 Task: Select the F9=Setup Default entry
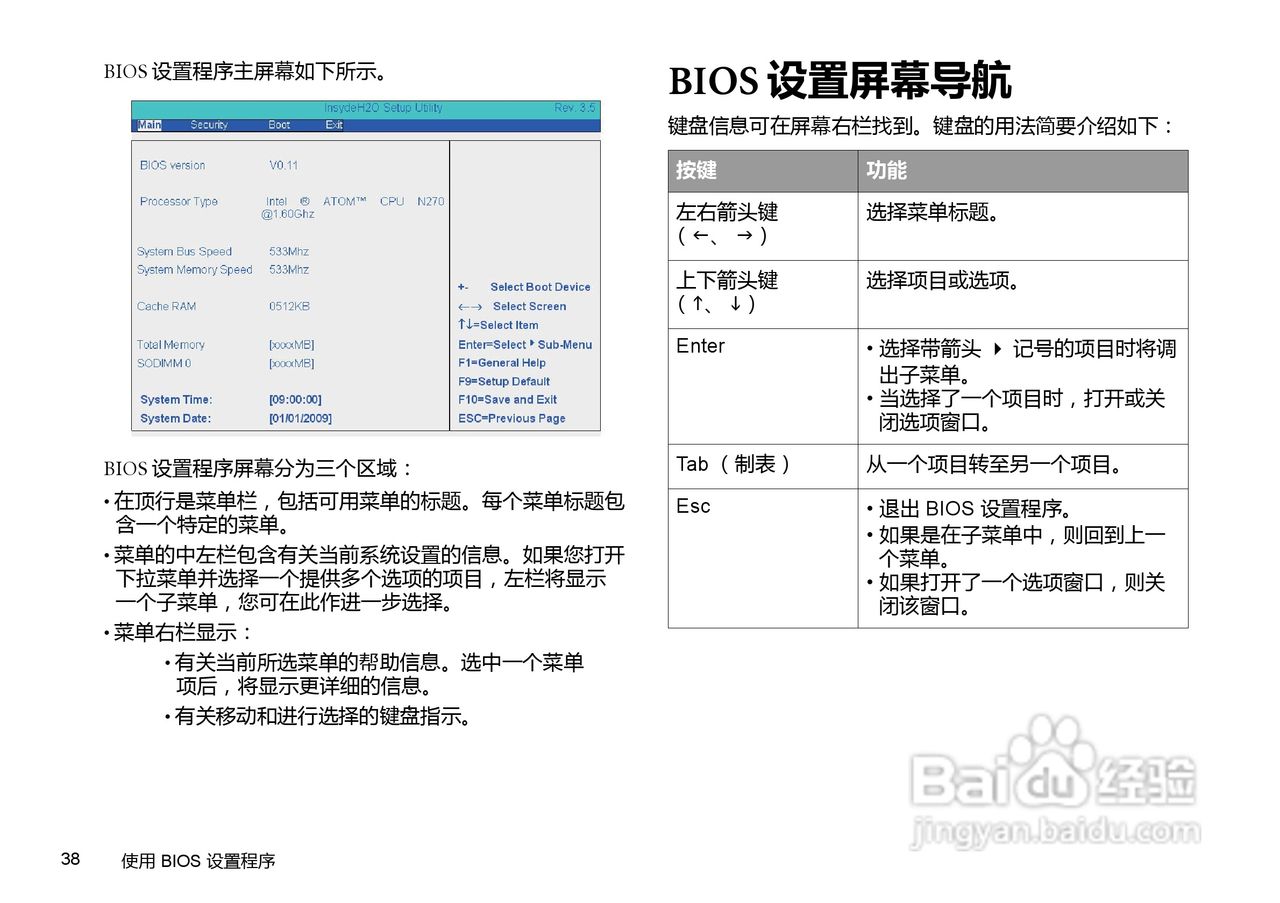[x=504, y=381]
